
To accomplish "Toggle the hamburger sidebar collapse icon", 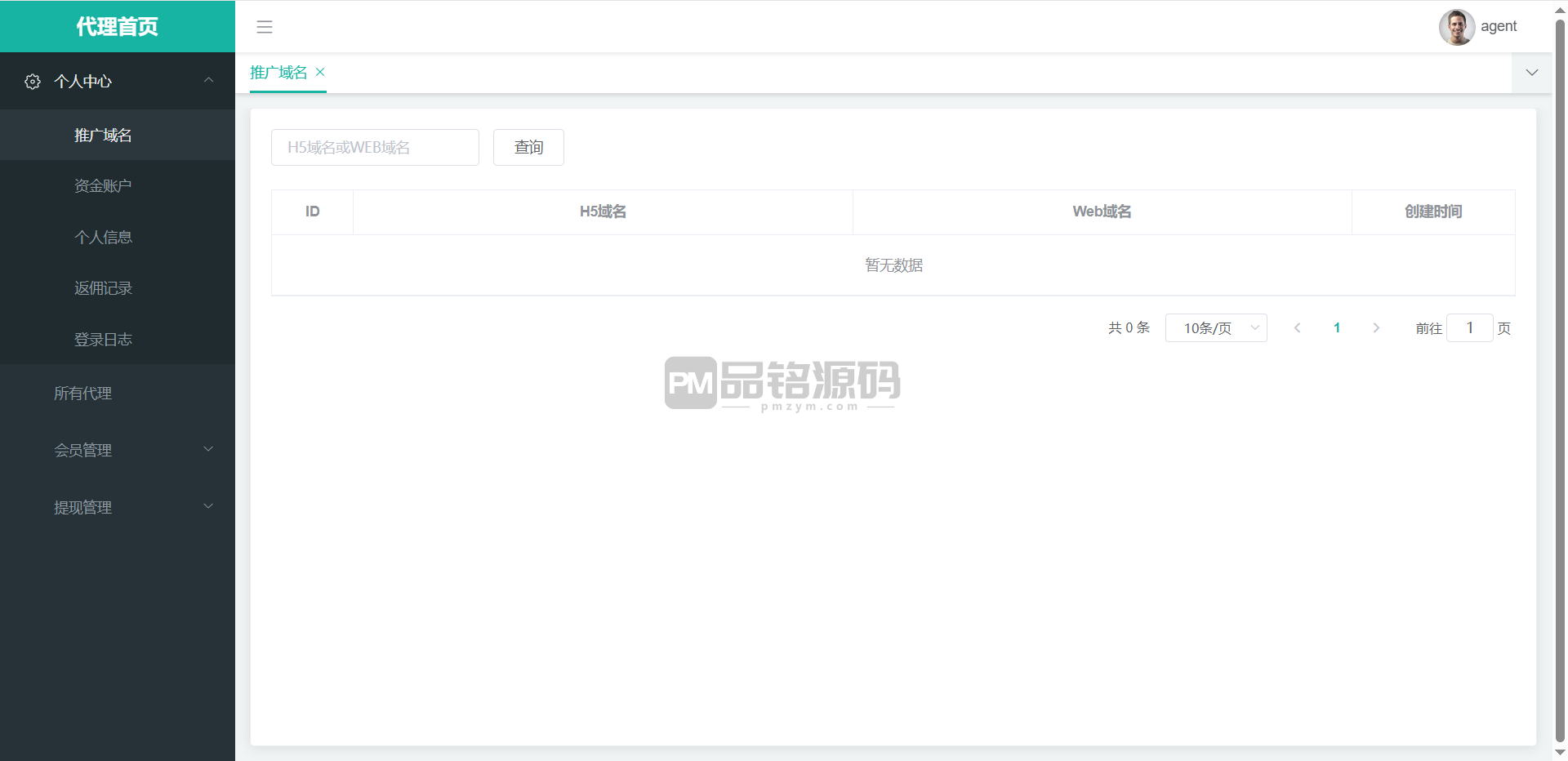I will [x=265, y=27].
